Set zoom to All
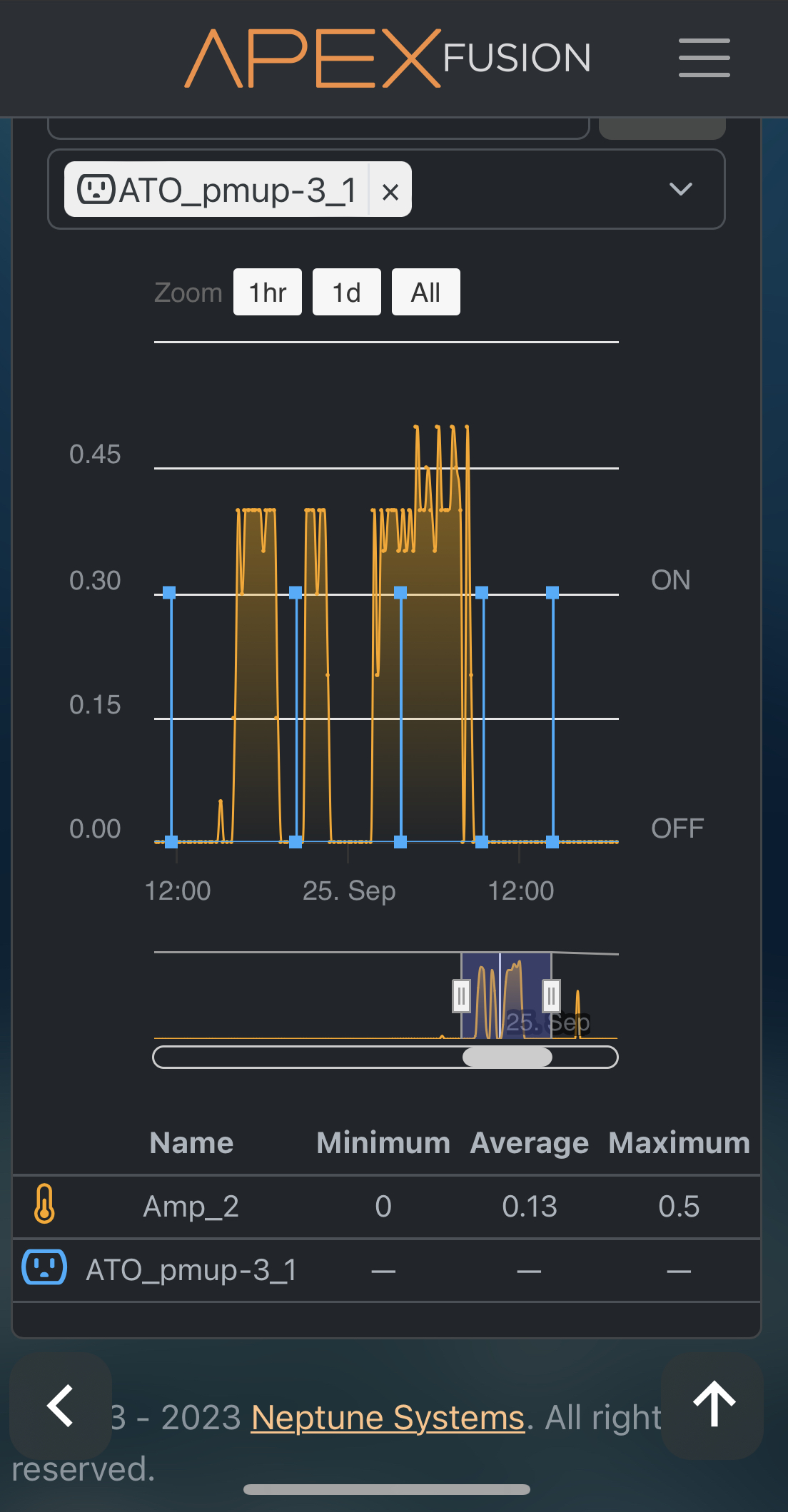Image resolution: width=788 pixels, height=1512 pixels. (425, 293)
